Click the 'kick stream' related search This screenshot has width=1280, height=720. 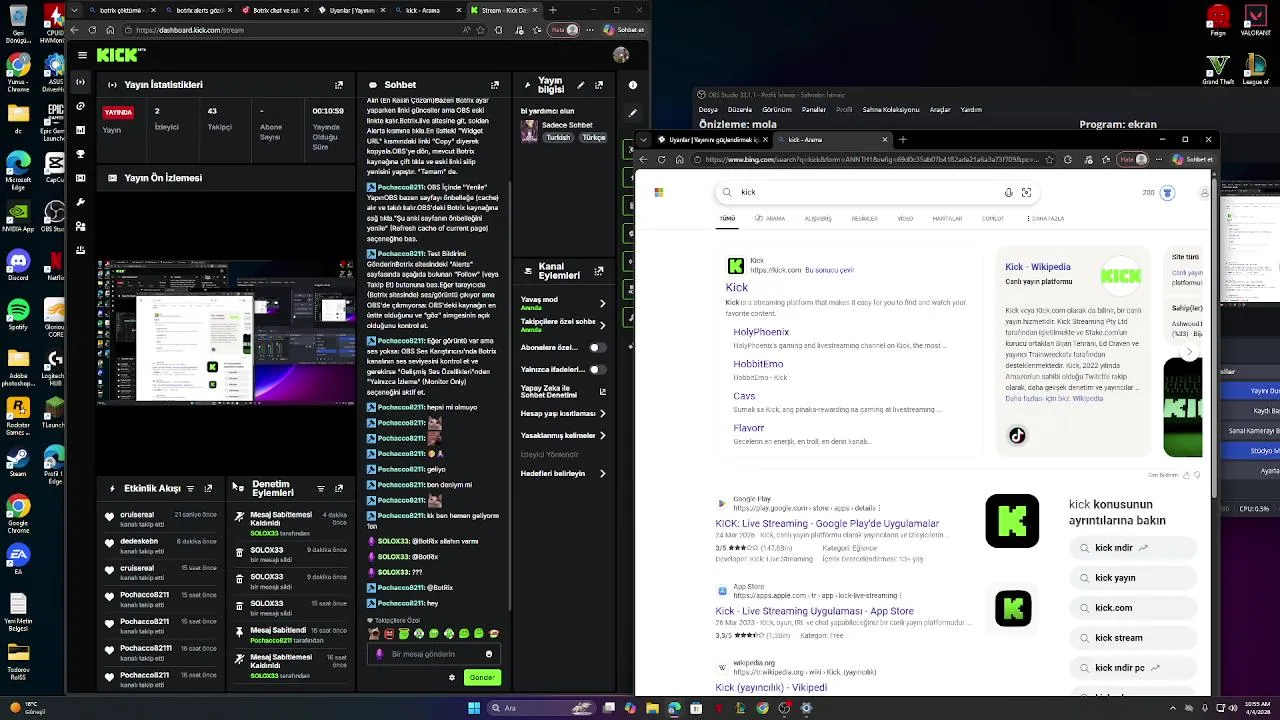1132,638
